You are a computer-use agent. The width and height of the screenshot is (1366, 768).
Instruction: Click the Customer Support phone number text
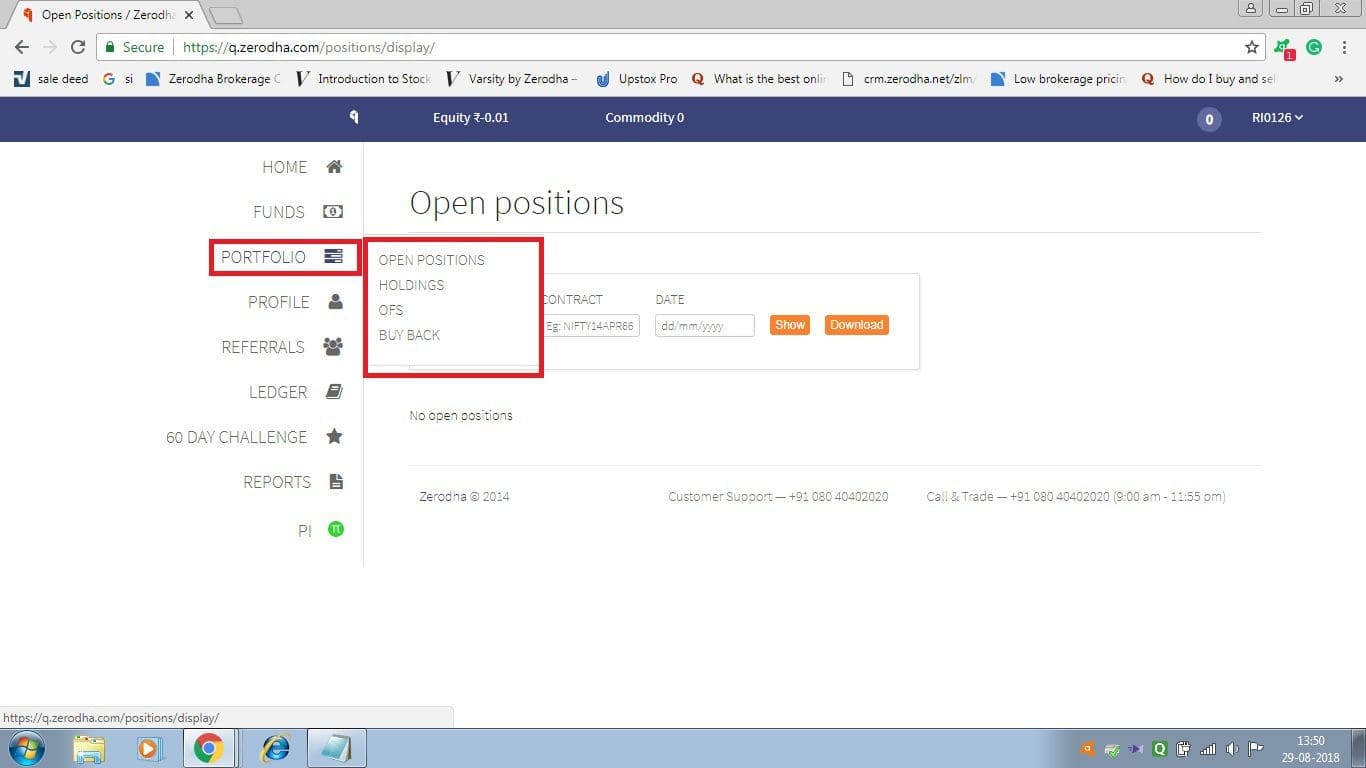click(x=778, y=496)
